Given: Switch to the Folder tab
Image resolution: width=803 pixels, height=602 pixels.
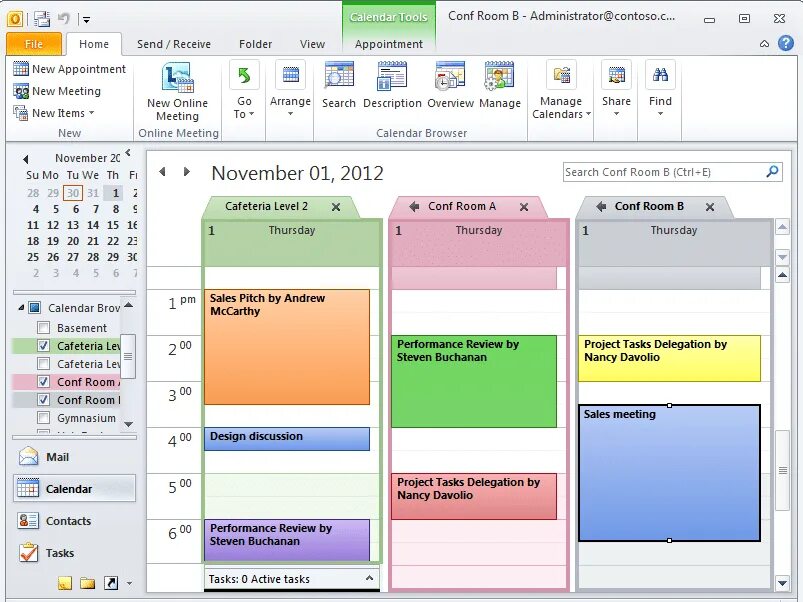Looking at the screenshot, I should click(x=255, y=44).
